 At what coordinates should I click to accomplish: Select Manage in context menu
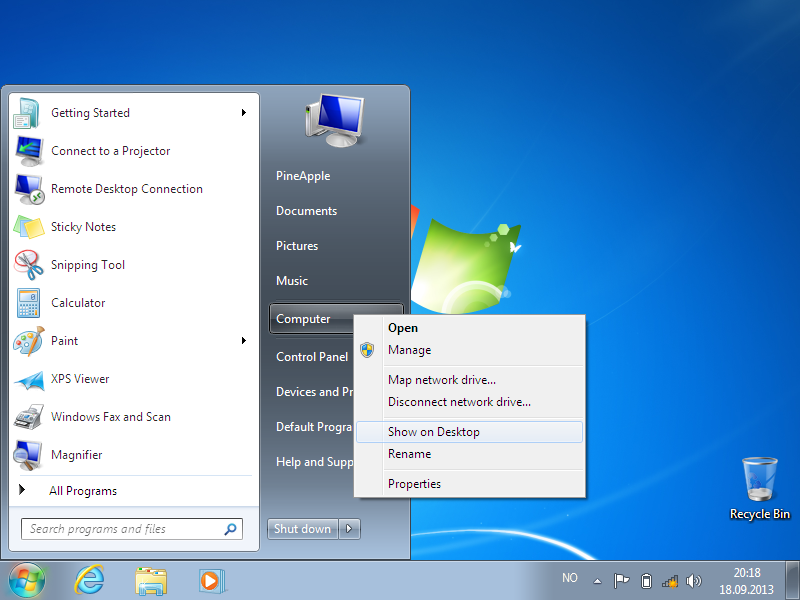469,350
